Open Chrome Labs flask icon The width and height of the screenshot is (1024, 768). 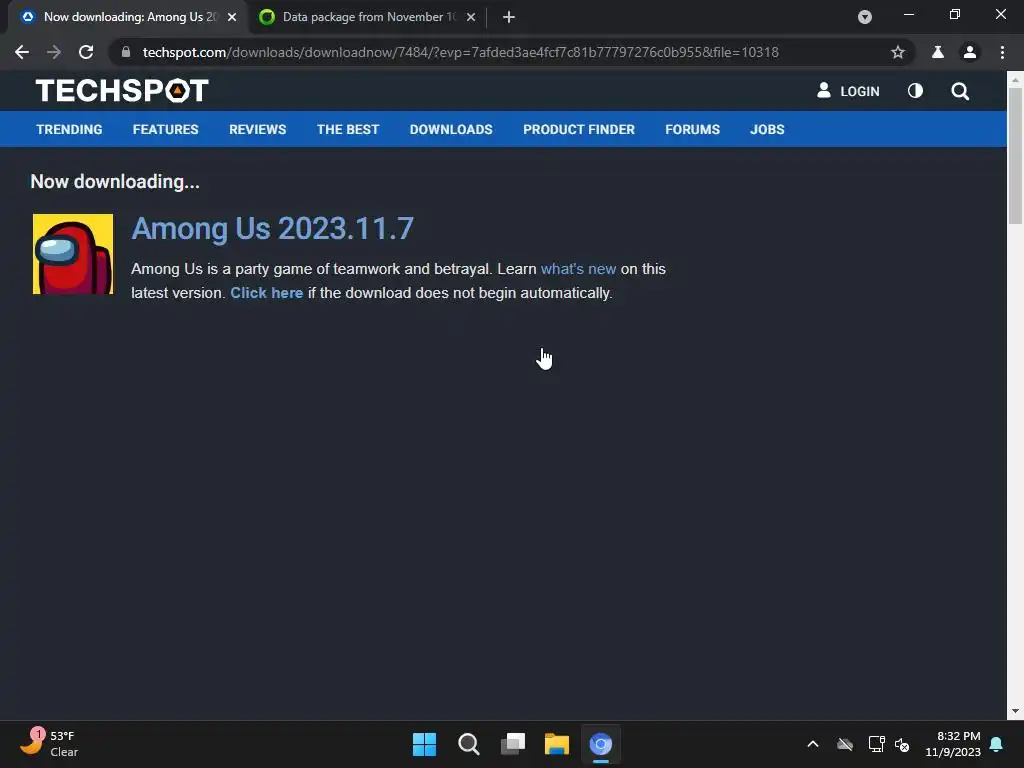click(938, 52)
